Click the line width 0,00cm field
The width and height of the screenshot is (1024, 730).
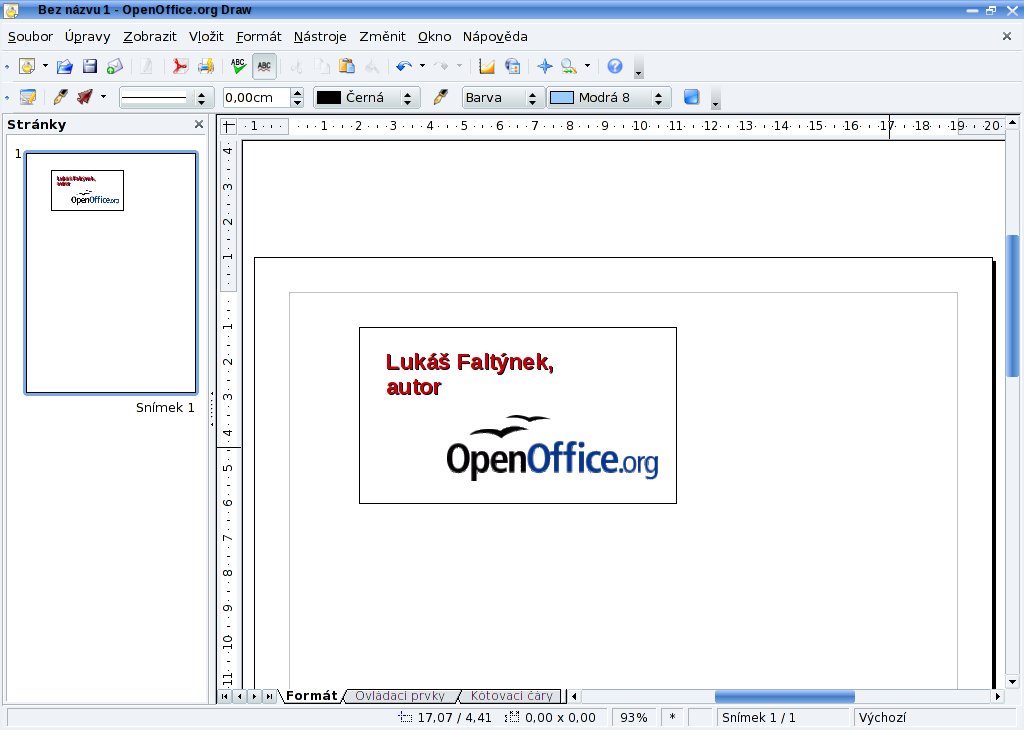click(256, 98)
